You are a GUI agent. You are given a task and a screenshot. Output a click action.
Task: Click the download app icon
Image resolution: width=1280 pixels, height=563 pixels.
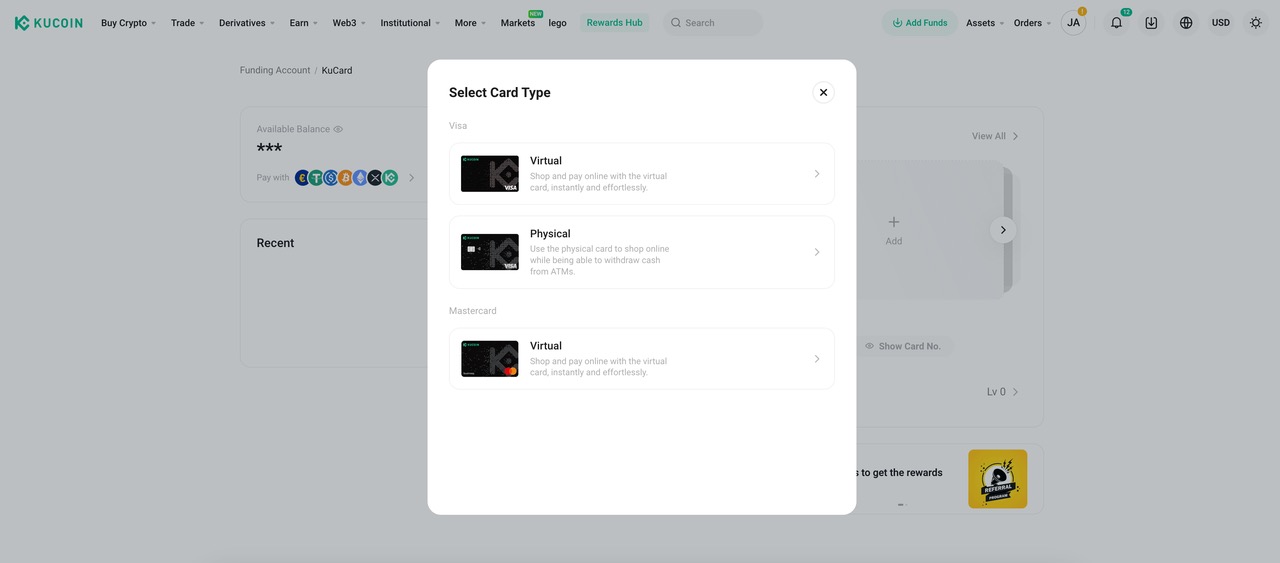(1151, 23)
